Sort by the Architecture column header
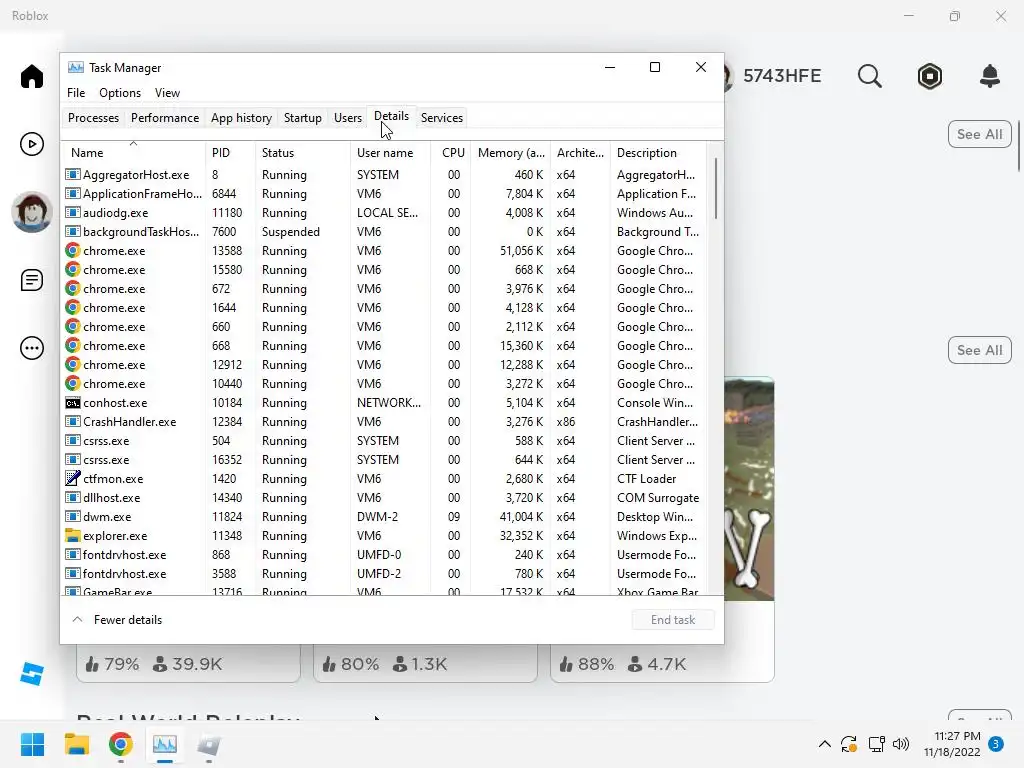This screenshot has height=768, width=1024. (x=580, y=153)
